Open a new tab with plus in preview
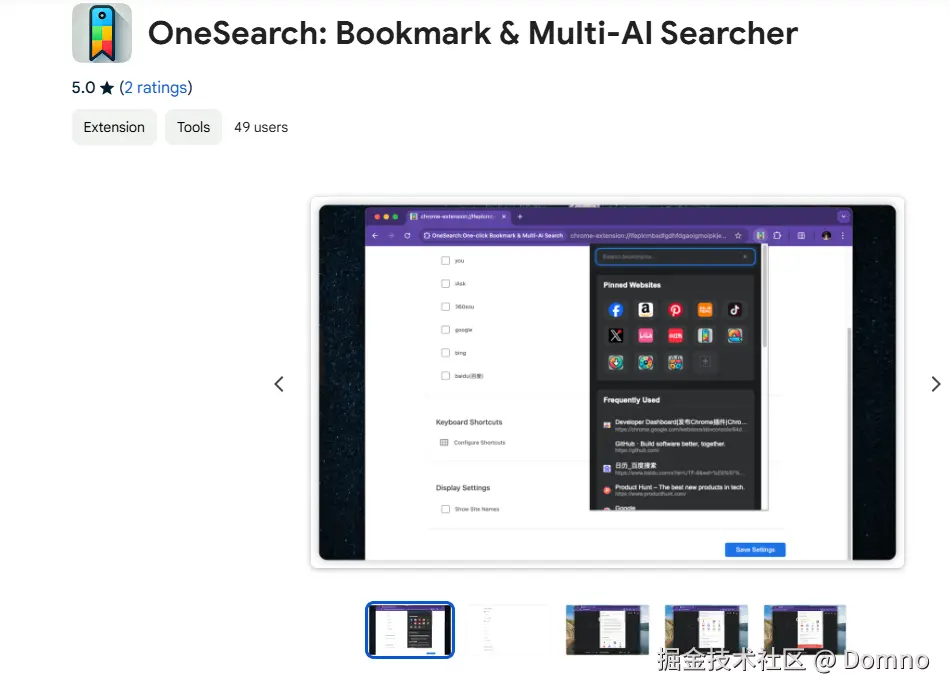The image size is (950, 694). [520, 216]
